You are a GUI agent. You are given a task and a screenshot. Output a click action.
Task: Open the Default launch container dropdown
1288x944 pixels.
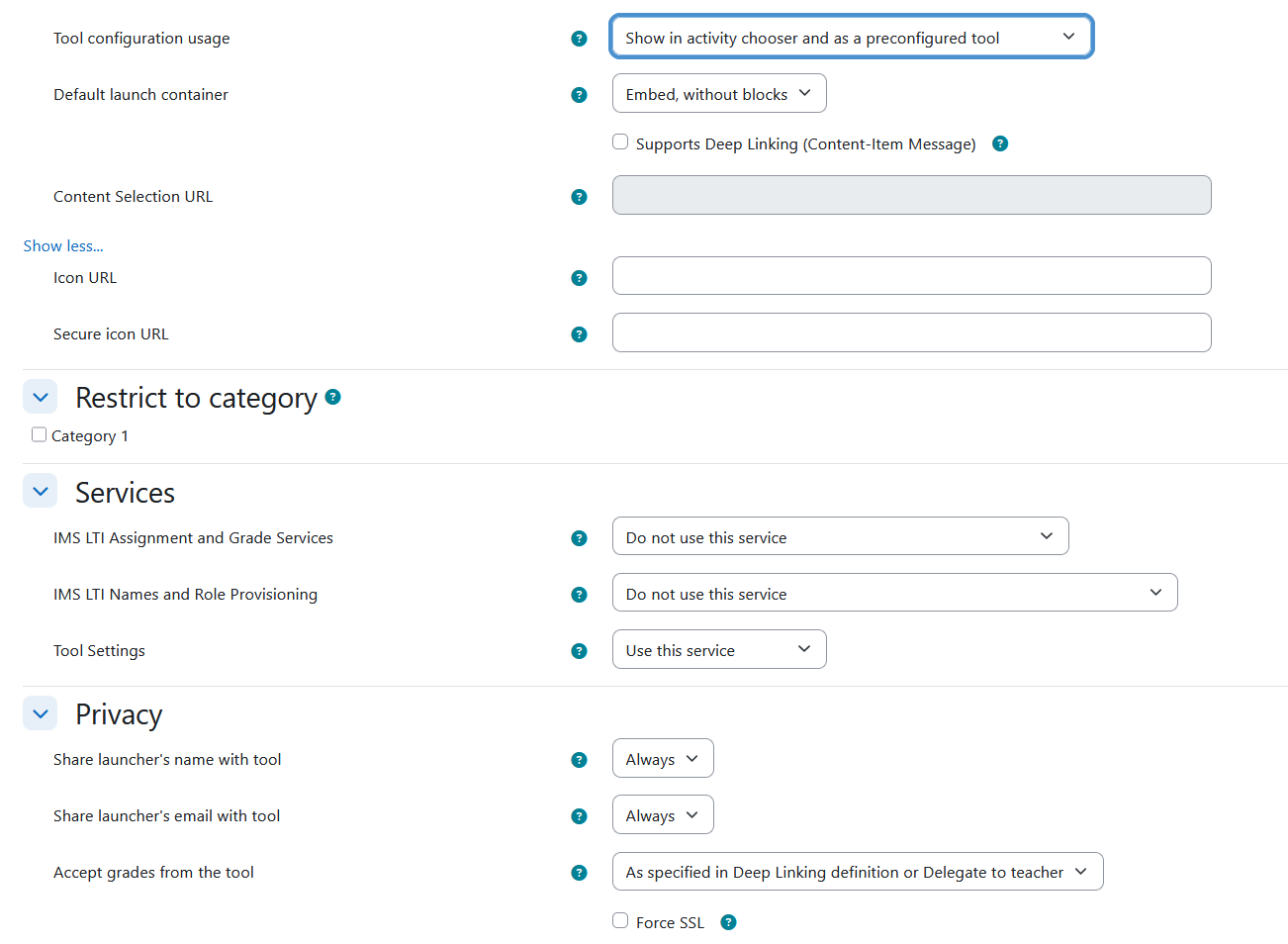(x=718, y=94)
